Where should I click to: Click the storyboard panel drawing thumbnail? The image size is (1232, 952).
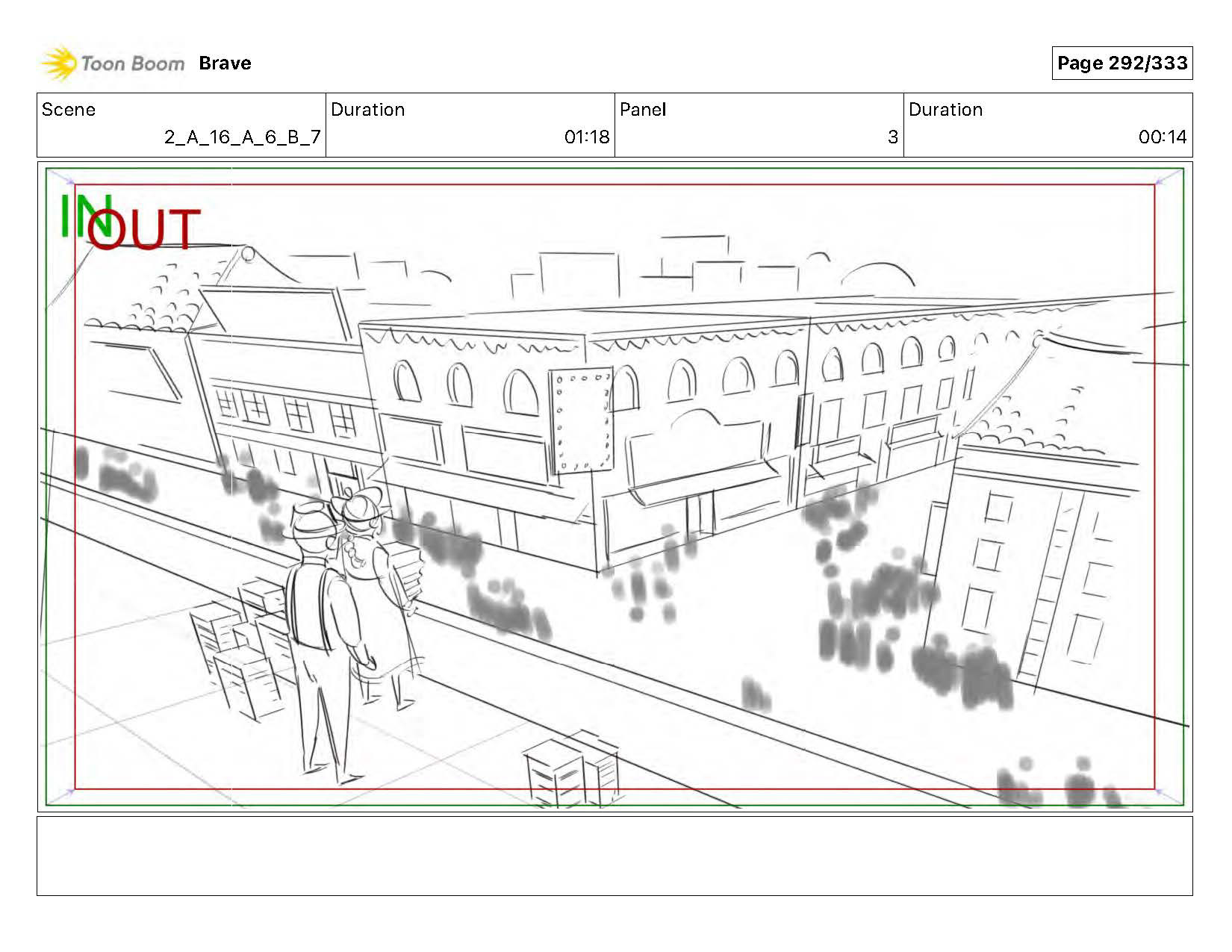pyautogui.click(x=615, y=487)
